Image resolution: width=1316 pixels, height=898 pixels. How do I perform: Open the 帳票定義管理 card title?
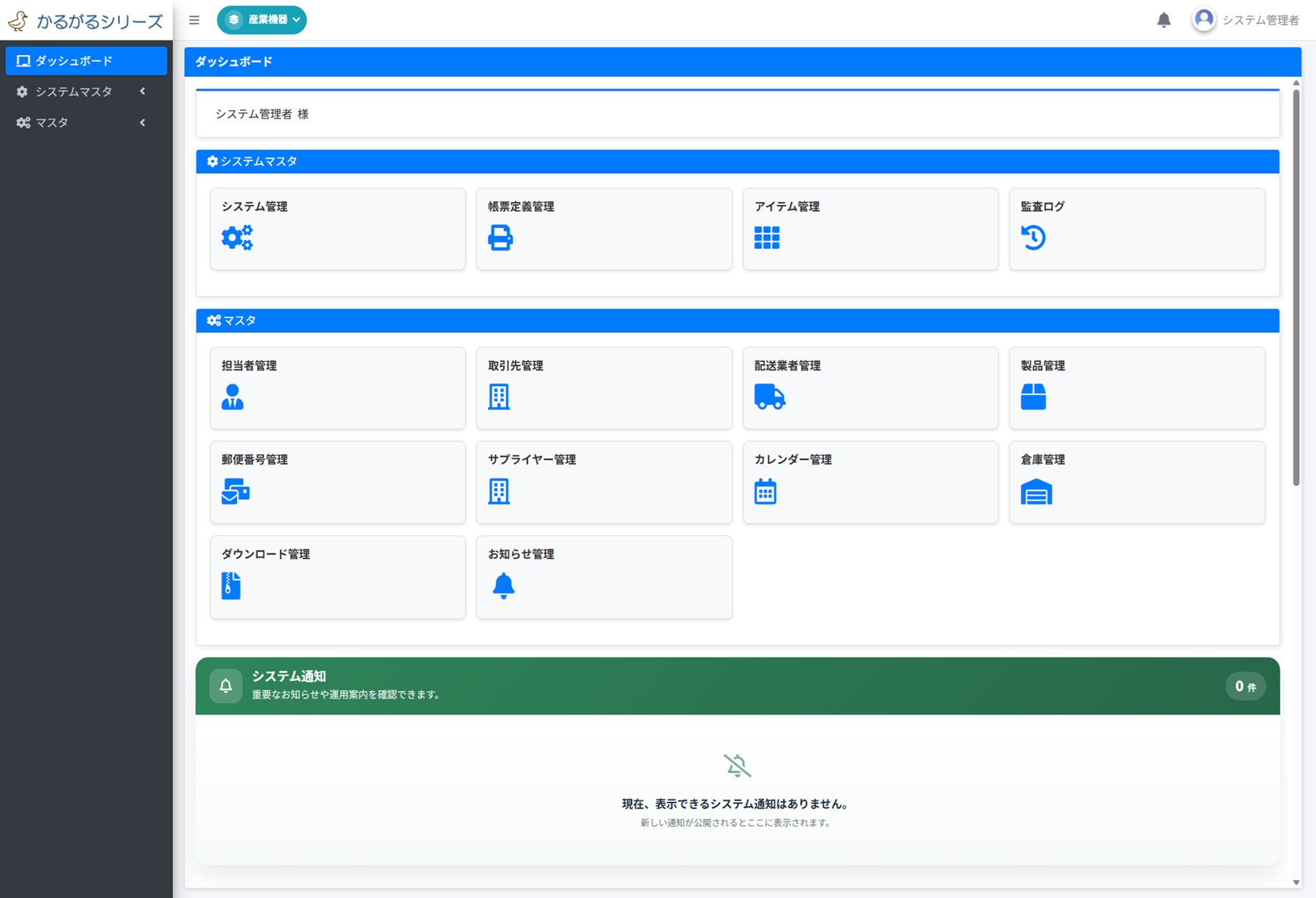(x=521, y=206)
